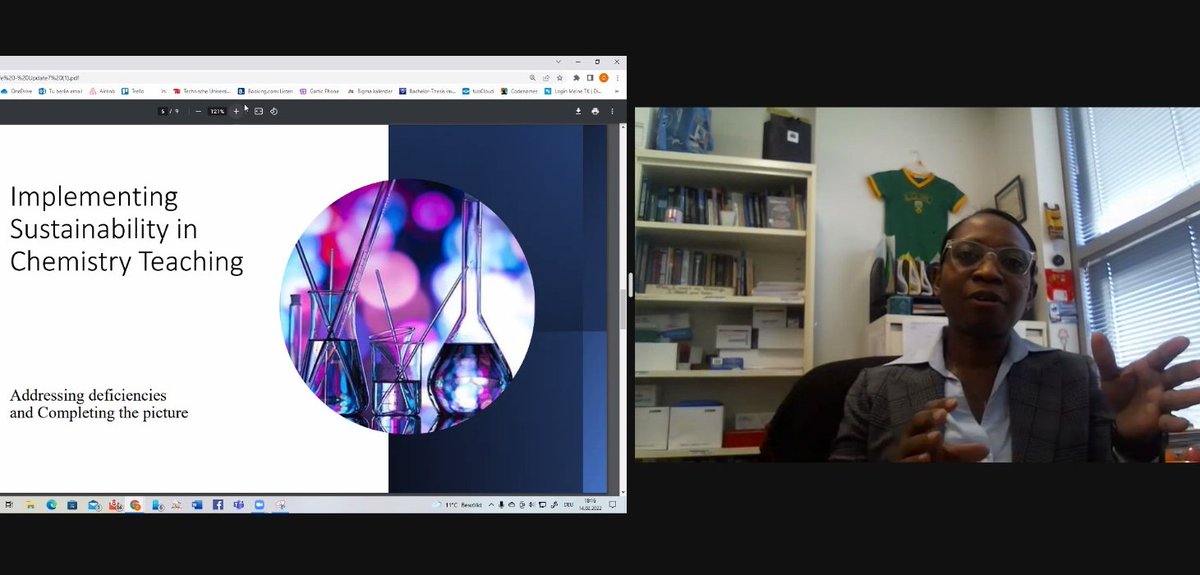Open the Trello bookmark
1200x575 pixels.
(133, 91)
